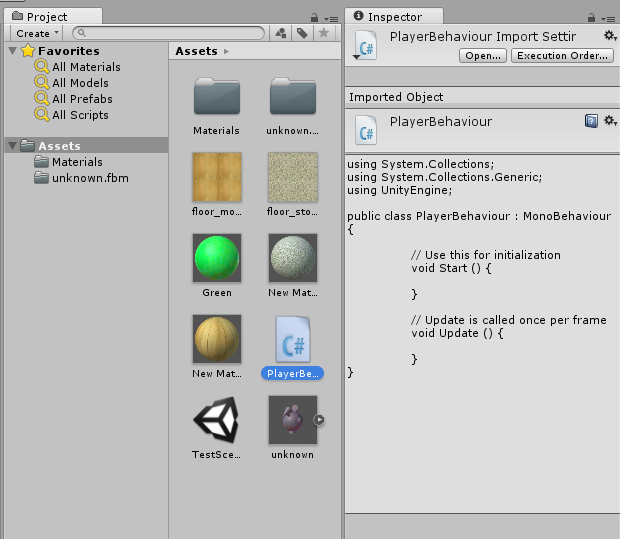This screenshot has width=620, height=539.
Task: Click the C# icon beside PlayerBehaviour
Action: coord(366,130)
